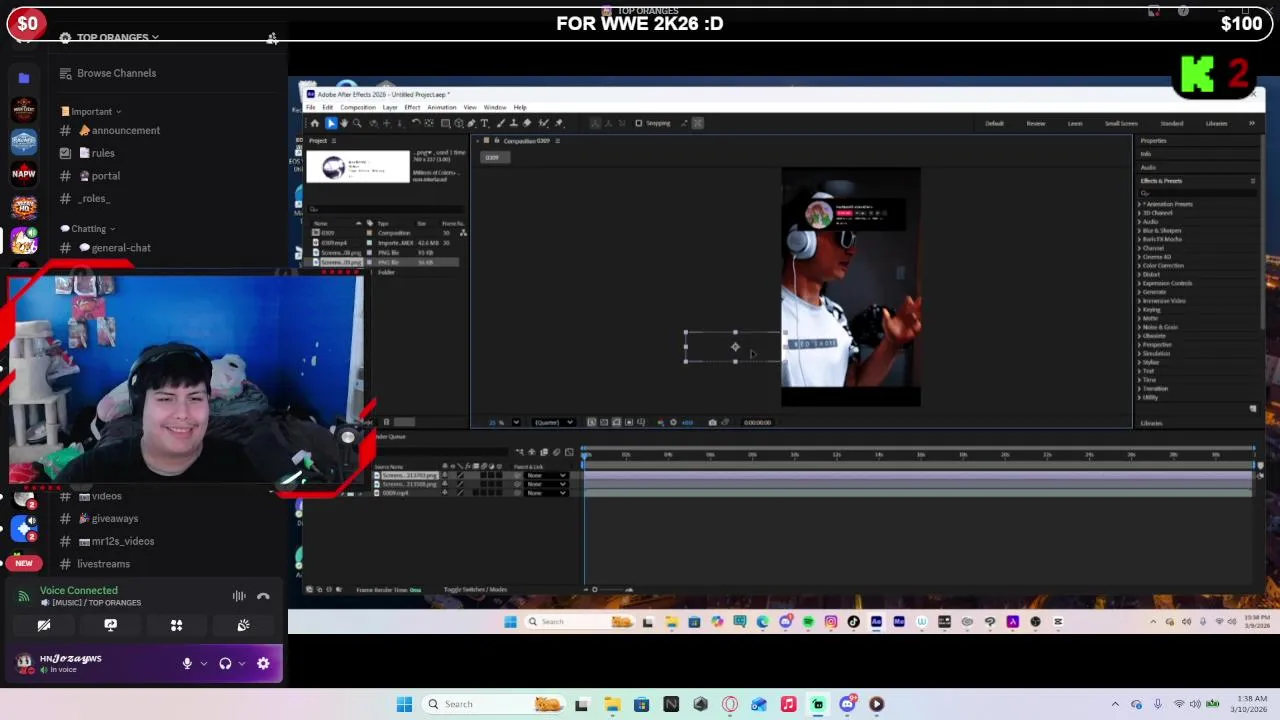Open the announcement channel

pyautogui.click(x=126, y=130)
